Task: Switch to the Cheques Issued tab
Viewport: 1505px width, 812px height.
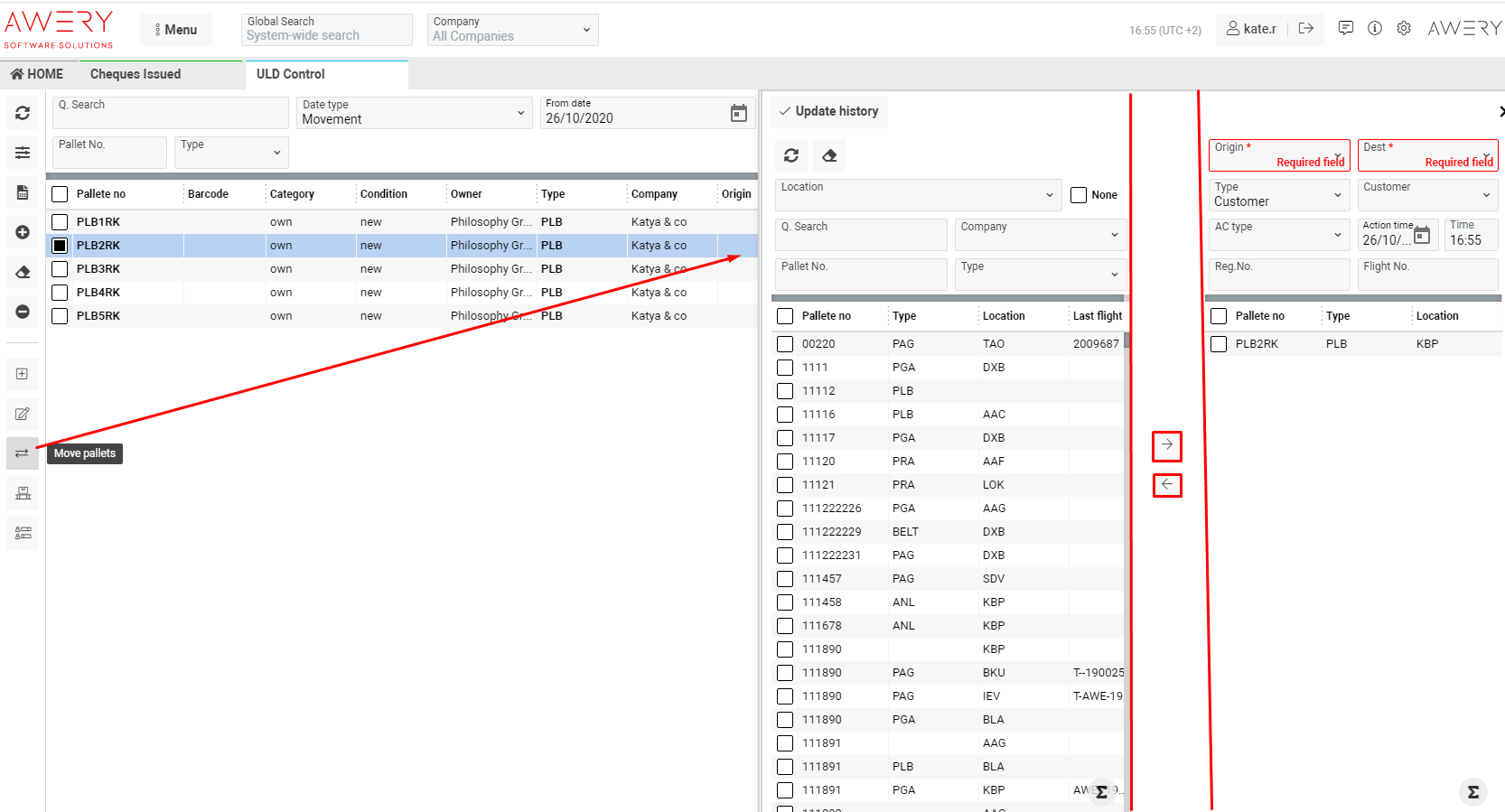Action: click(x=136, y=74)
